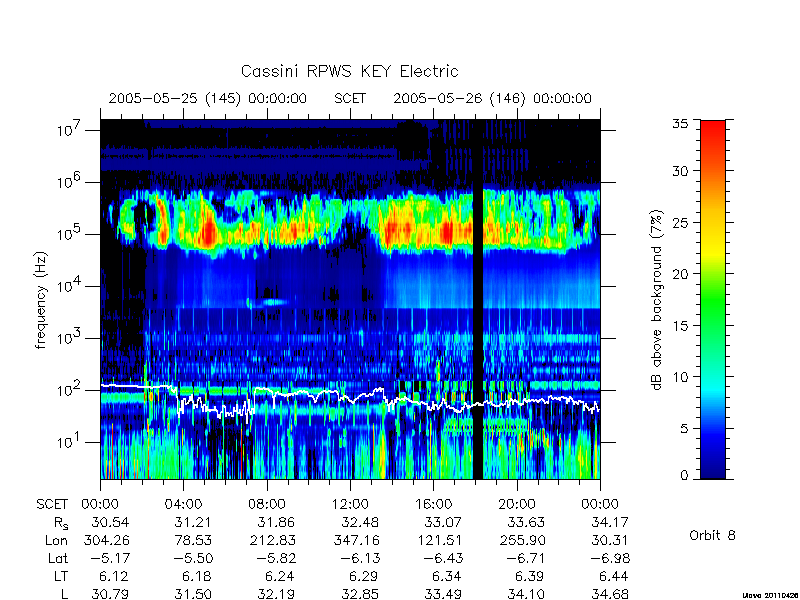
Task: Click the color bar legend
Action: coord(713,299)
